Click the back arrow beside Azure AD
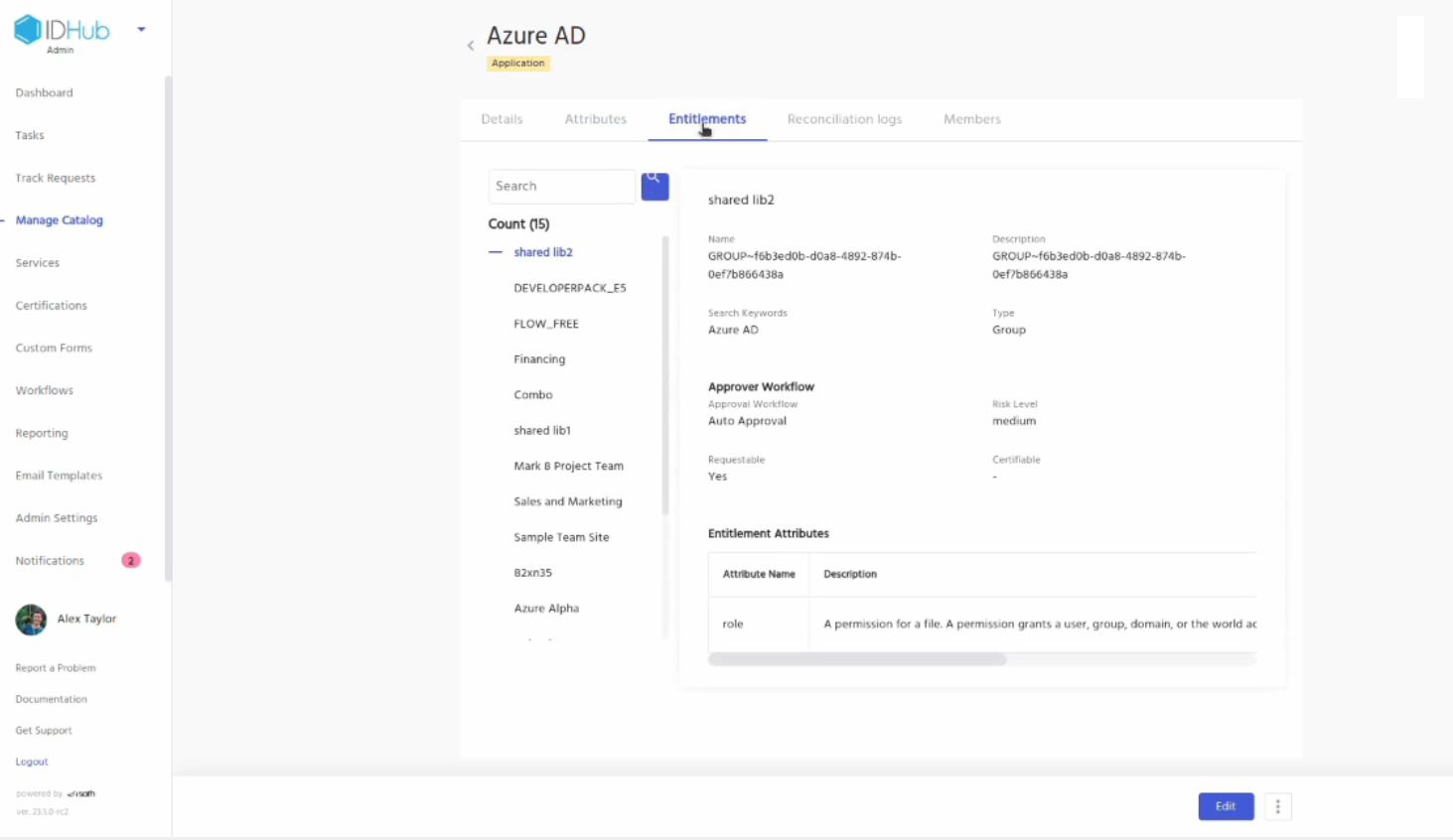Viewport: 1453px width, 840px height. (471, 45)
